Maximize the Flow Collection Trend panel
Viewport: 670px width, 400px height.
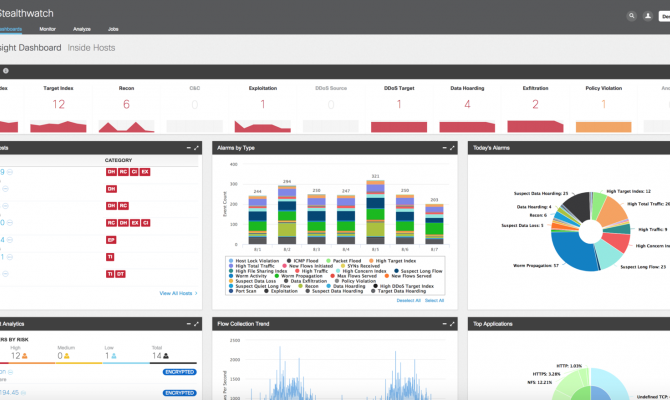452,324
